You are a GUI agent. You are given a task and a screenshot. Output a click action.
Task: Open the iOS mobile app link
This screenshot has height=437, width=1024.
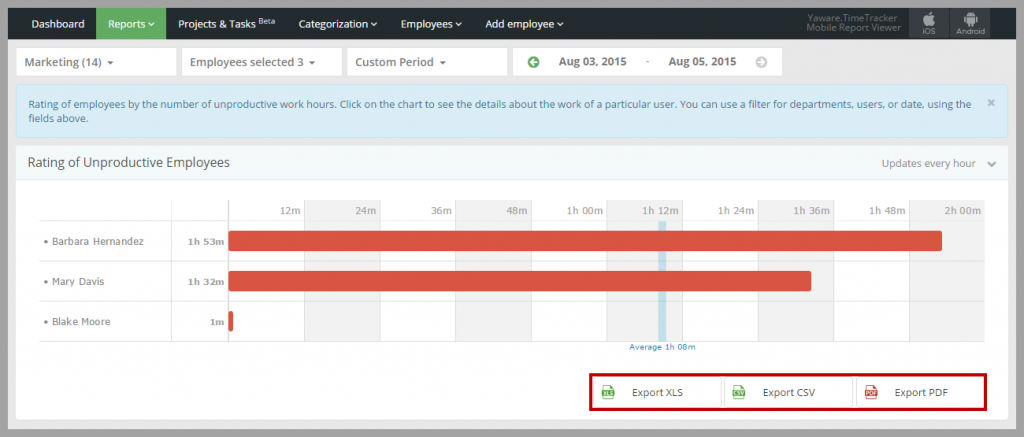[929, 24]
